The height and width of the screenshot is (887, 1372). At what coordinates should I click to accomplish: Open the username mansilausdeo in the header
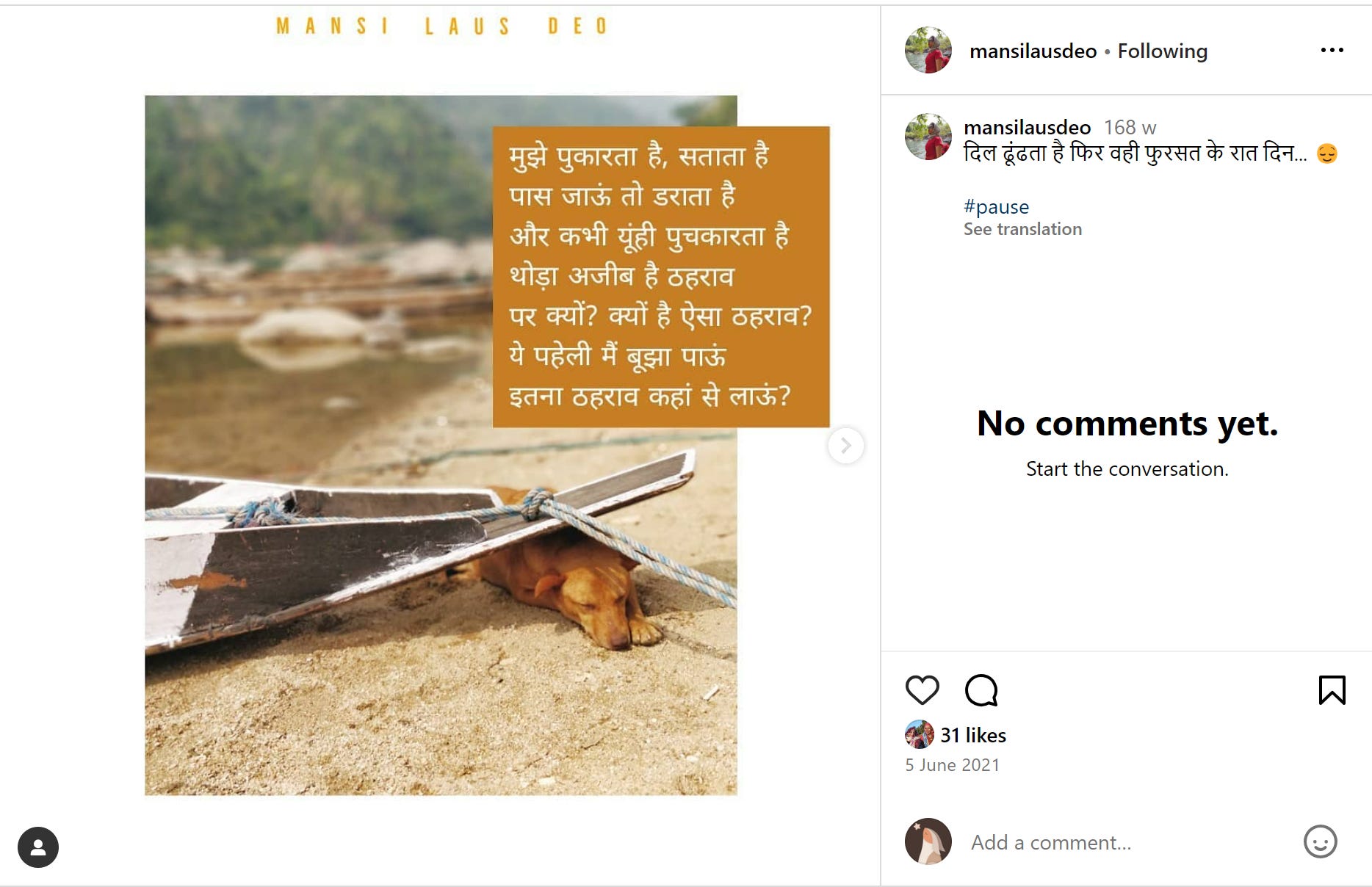click(1032, 51)
